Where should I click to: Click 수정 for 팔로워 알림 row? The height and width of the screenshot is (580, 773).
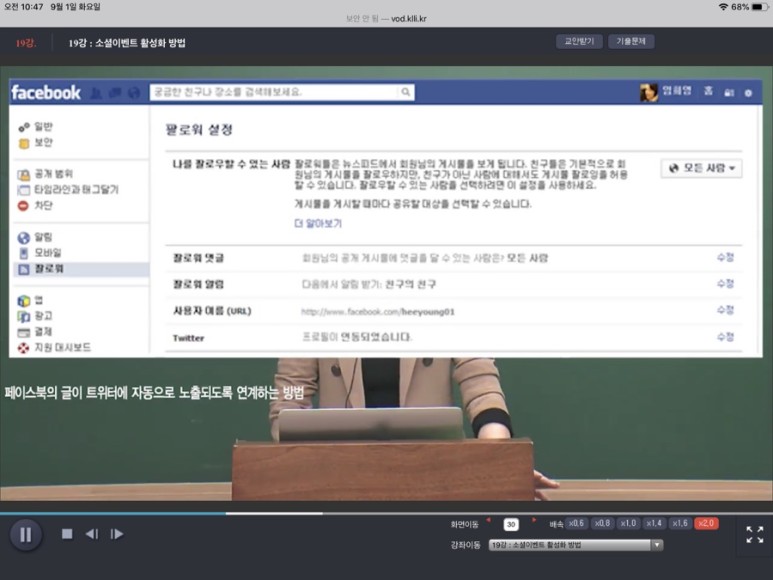725,283
